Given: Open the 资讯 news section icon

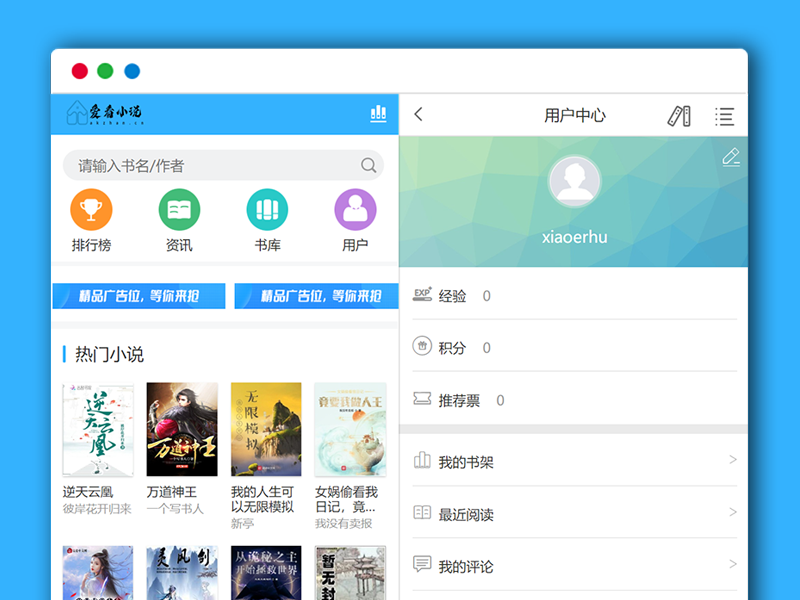Looking at the screenshot, I should click(x=179, y=210).
